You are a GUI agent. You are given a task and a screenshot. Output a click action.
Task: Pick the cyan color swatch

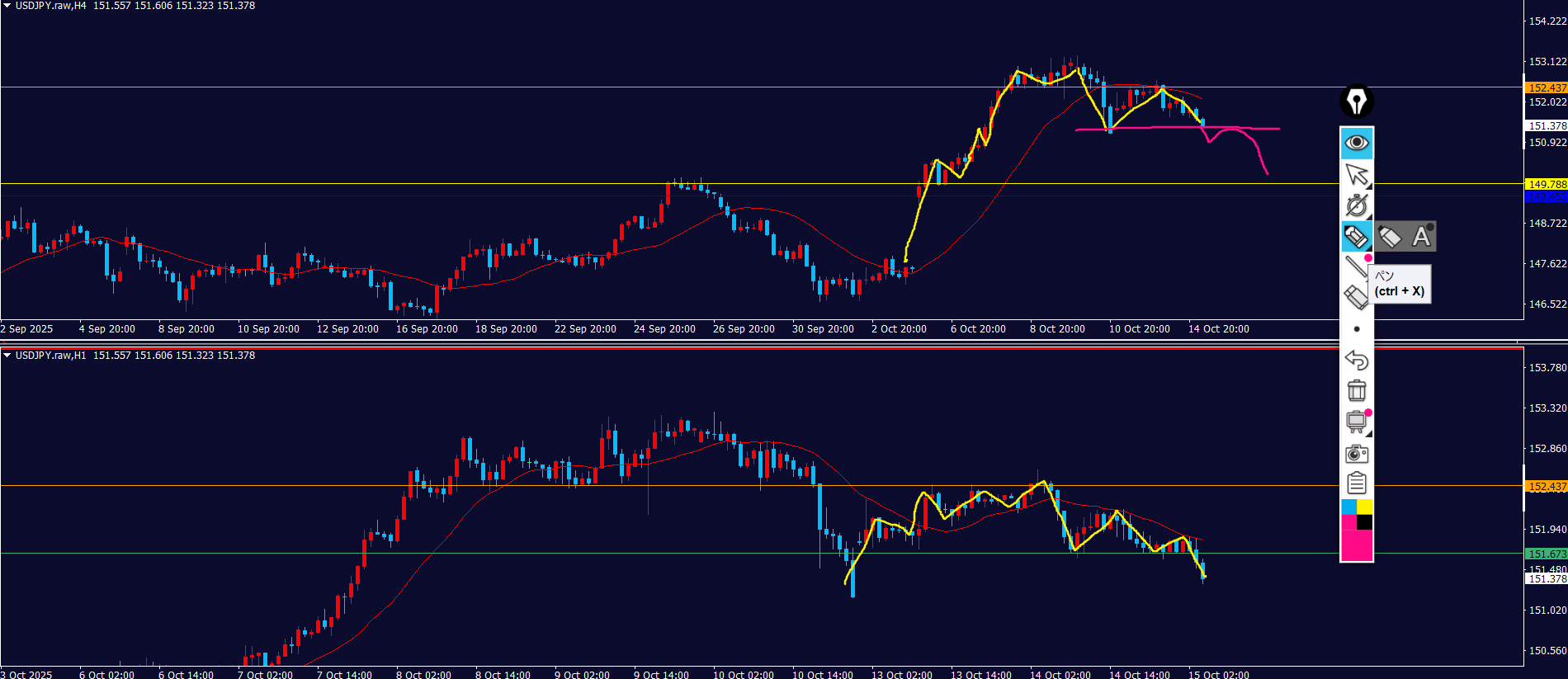tap(1348, 507)
